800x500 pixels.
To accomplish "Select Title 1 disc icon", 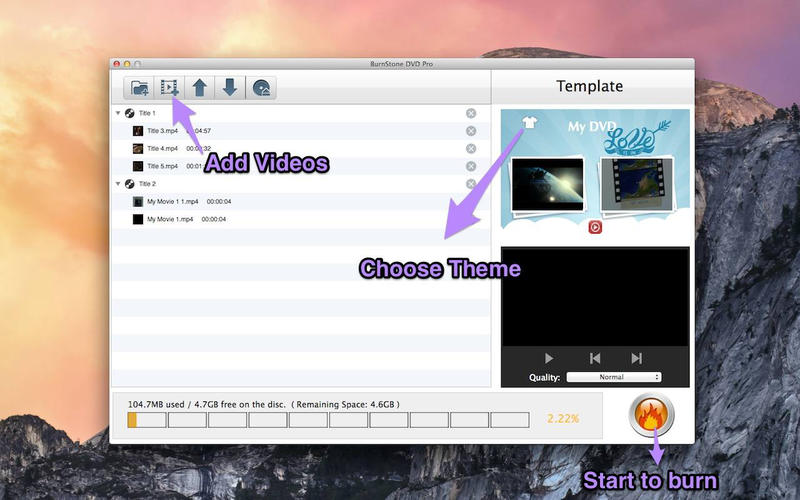I will coord(130,113).
